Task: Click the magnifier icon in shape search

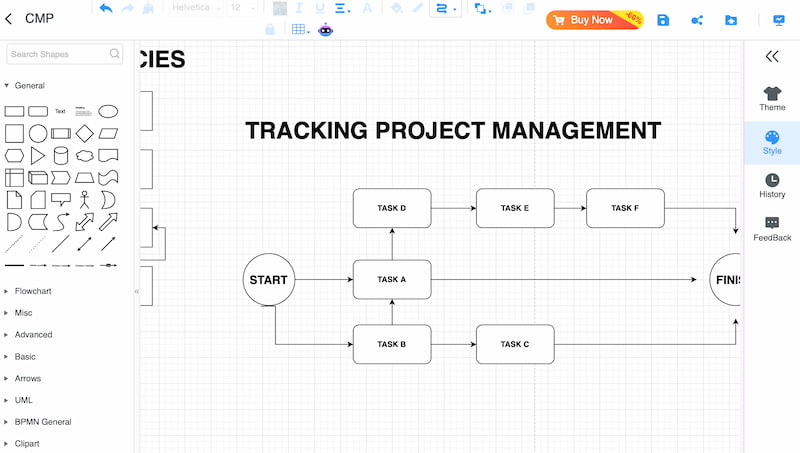Action: (x=114, y=53)
